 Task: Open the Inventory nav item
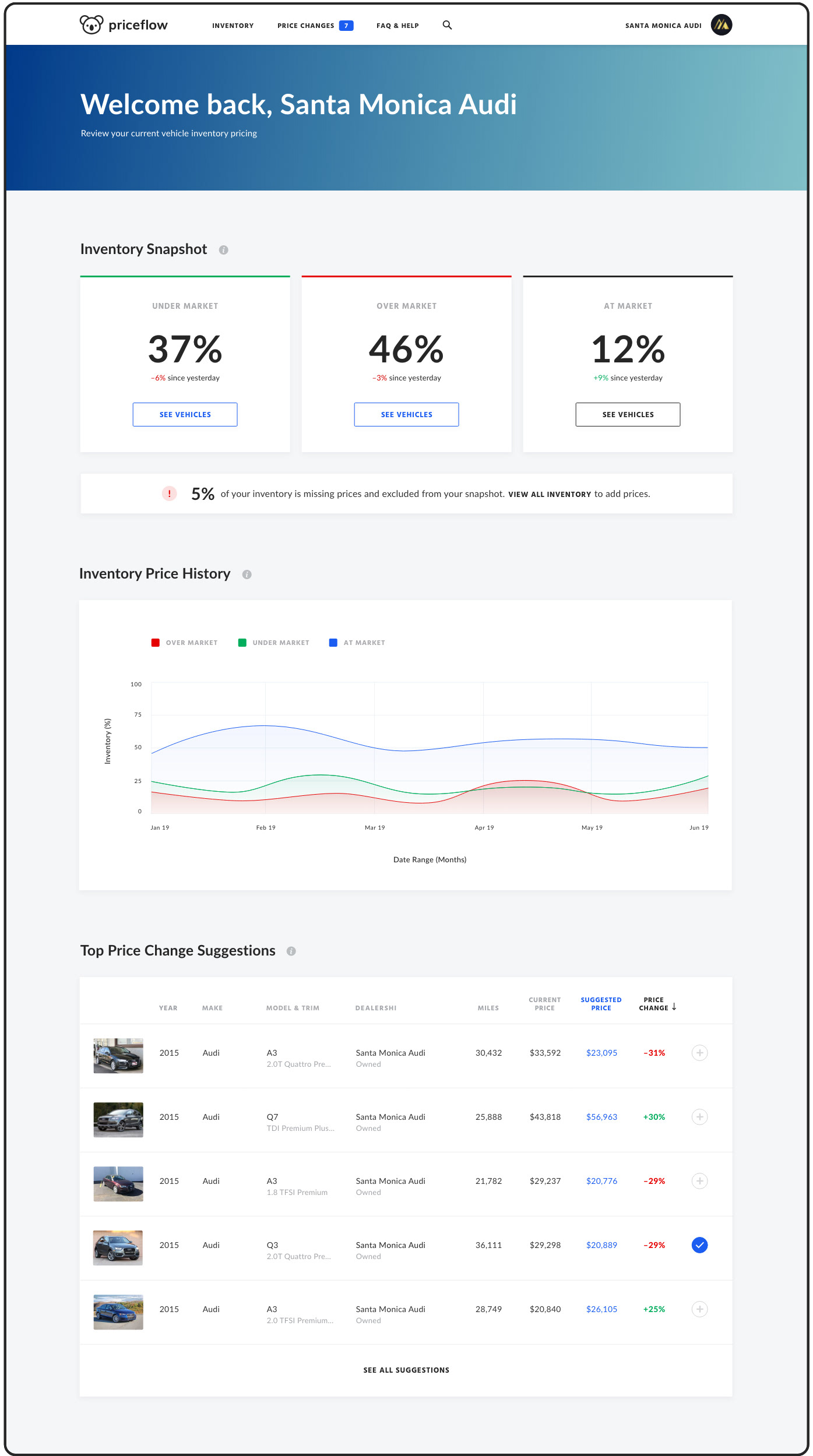[x=233, y=26]
